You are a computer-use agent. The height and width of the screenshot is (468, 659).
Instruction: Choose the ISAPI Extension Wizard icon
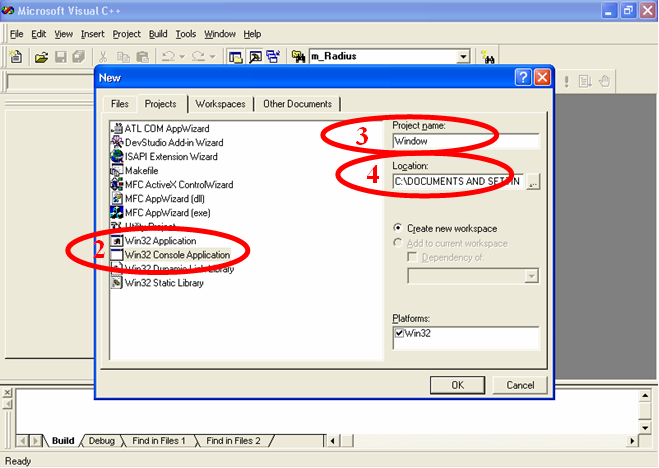click(x=118, y=157)
